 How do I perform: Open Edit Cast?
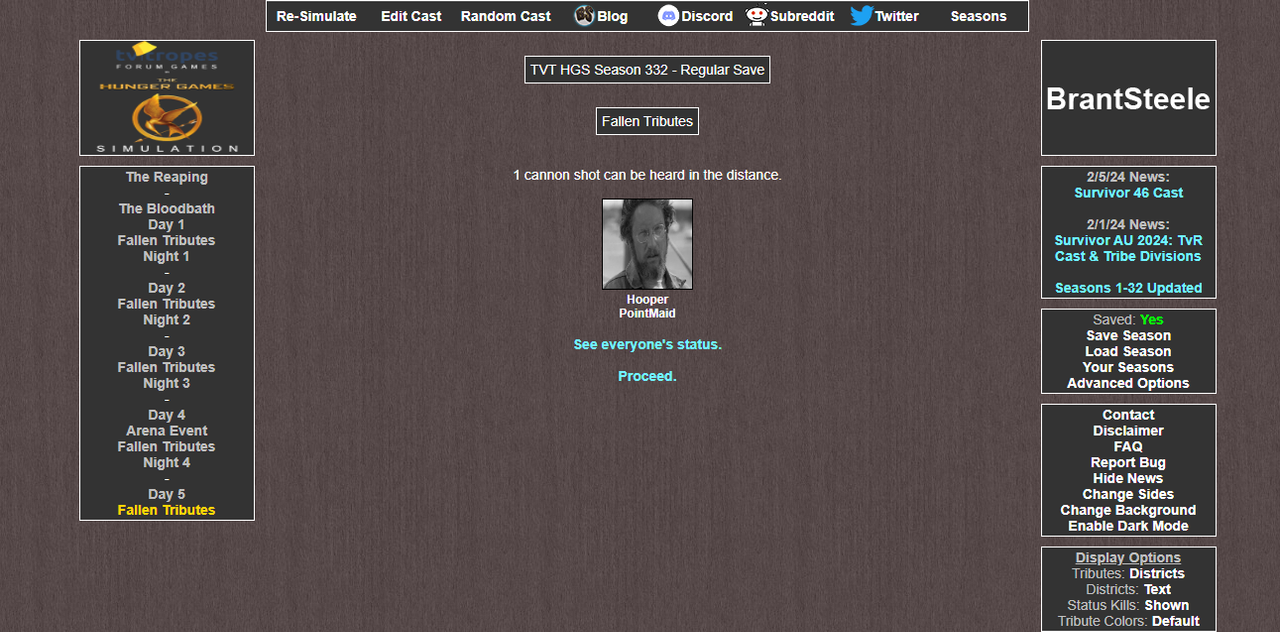pos(411,16)
